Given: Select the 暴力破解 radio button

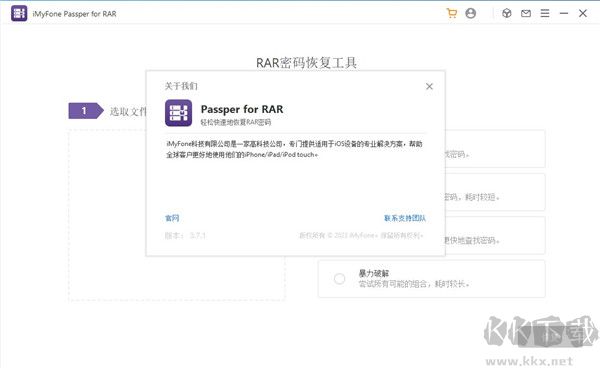Looking at the screenshot, I should pos(339,278).
